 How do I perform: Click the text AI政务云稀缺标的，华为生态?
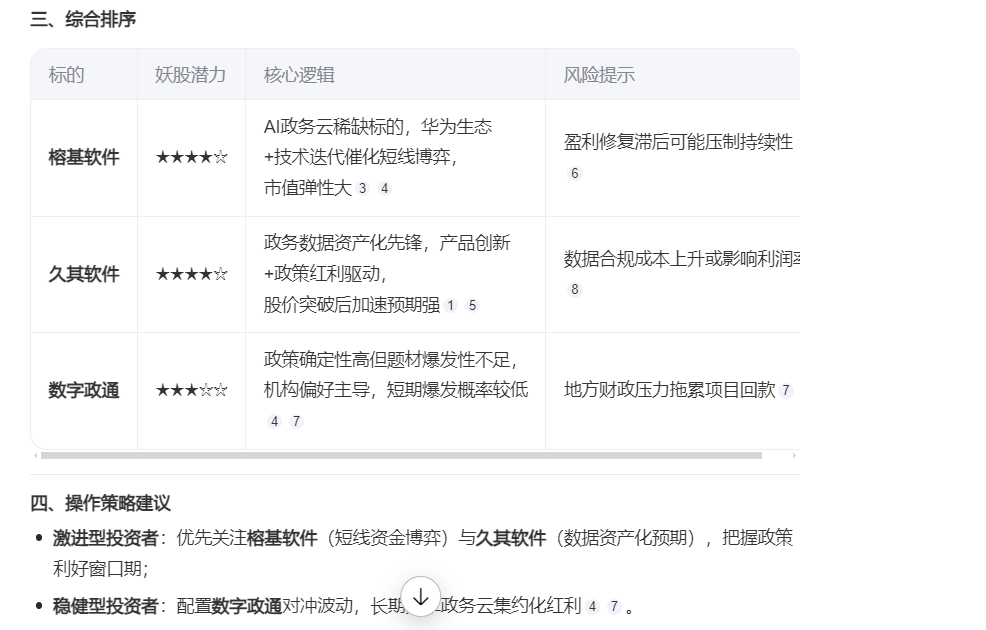377,127
